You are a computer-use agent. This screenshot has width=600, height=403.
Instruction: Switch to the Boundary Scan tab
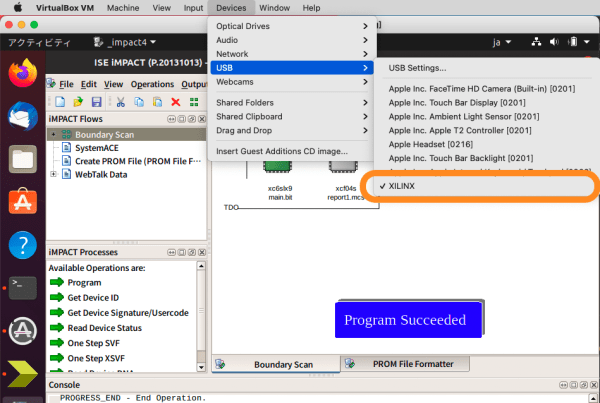276,364
